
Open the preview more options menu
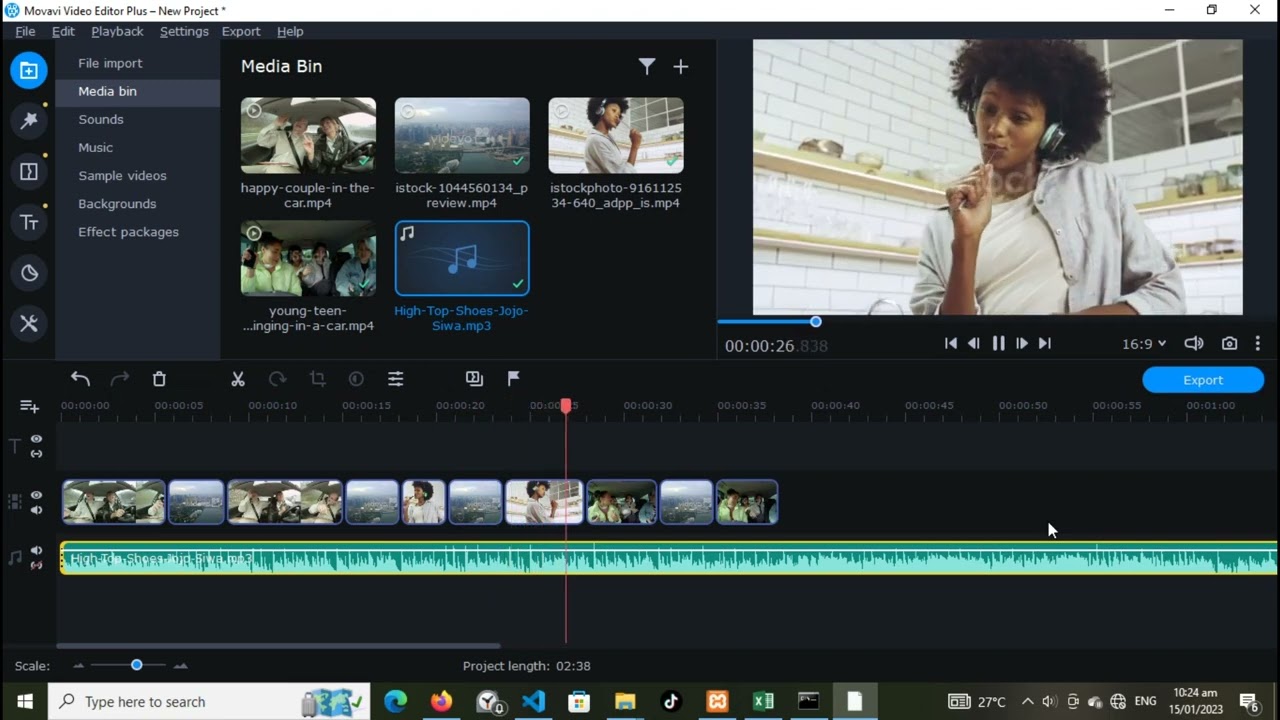(1258, 343)
